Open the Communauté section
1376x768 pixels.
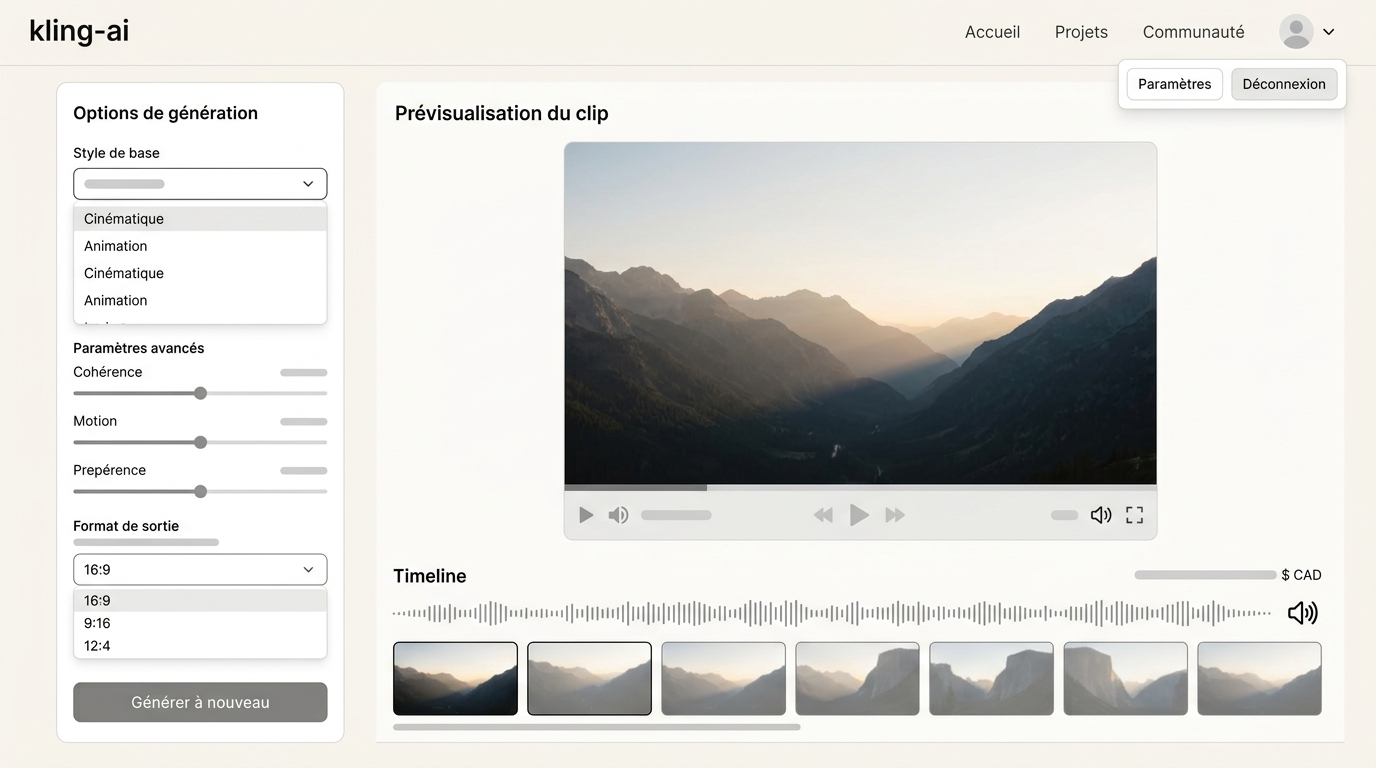(1193, 32)
